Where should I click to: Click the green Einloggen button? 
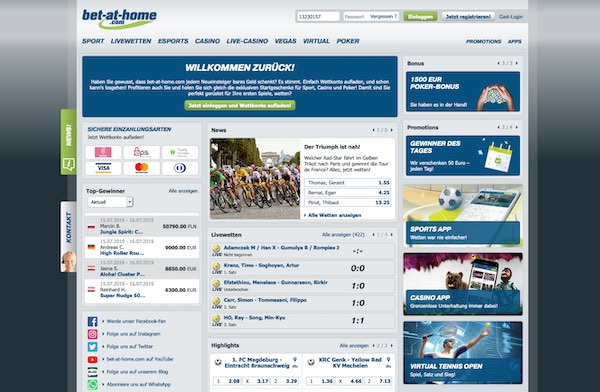tap(420, 16)
